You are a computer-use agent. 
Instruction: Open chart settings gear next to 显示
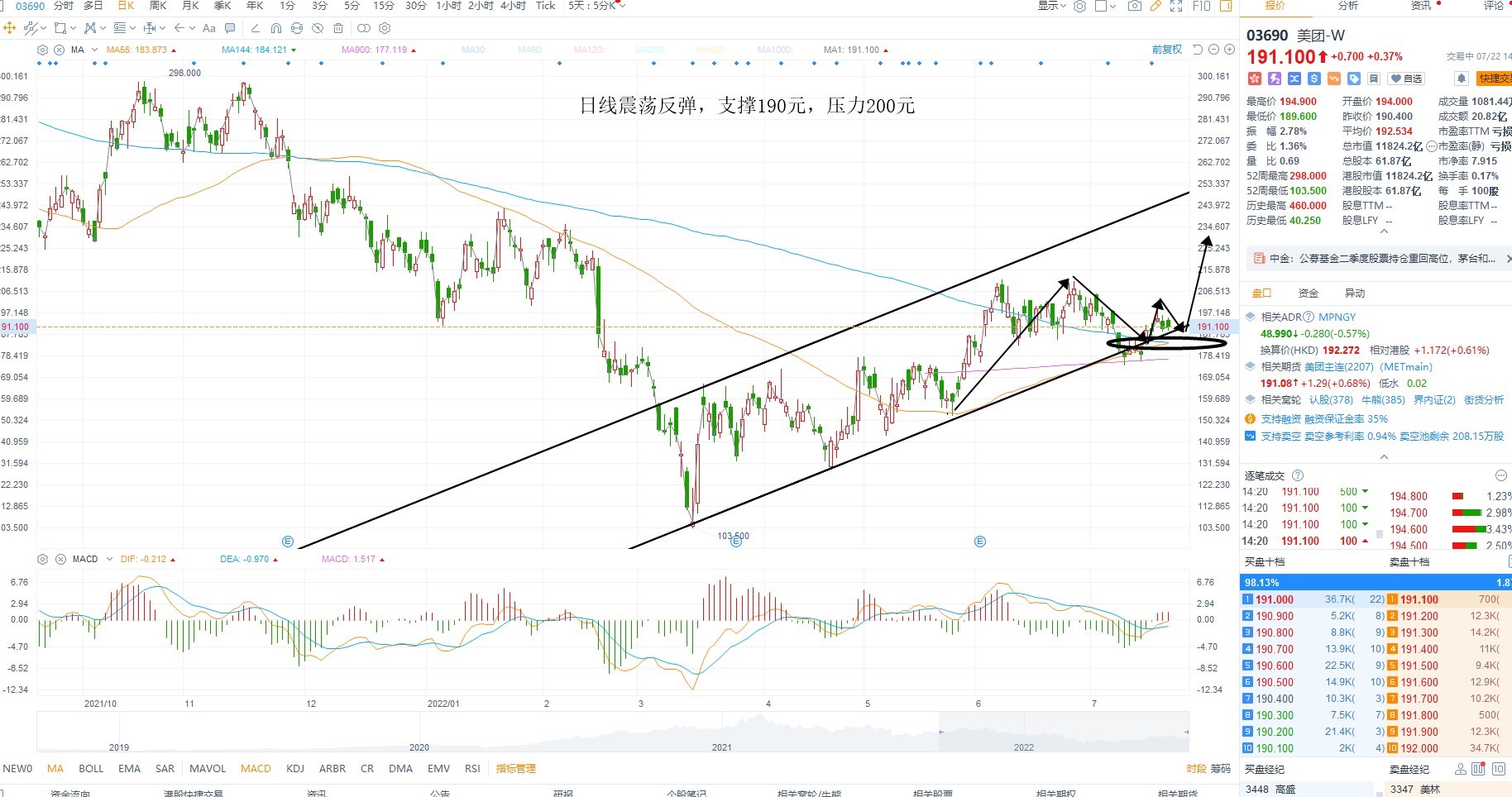coord(1079,6)
